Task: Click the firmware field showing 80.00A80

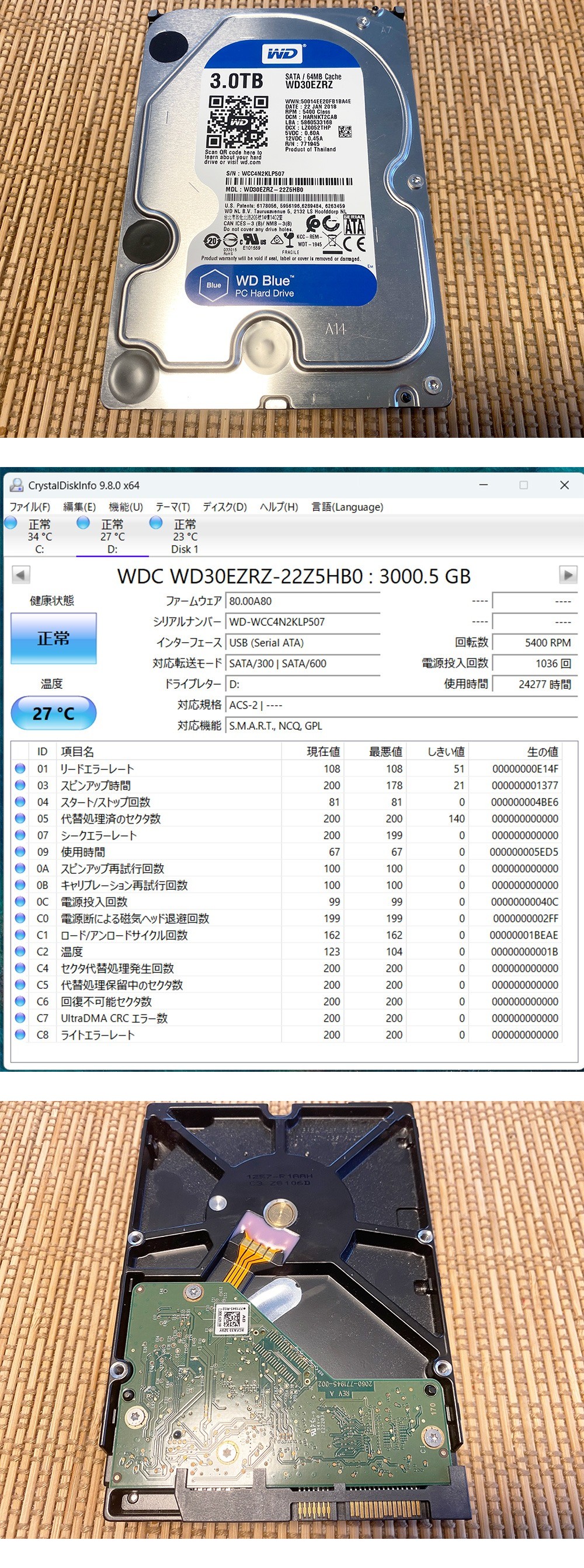Action: click(x=303, y=601)
